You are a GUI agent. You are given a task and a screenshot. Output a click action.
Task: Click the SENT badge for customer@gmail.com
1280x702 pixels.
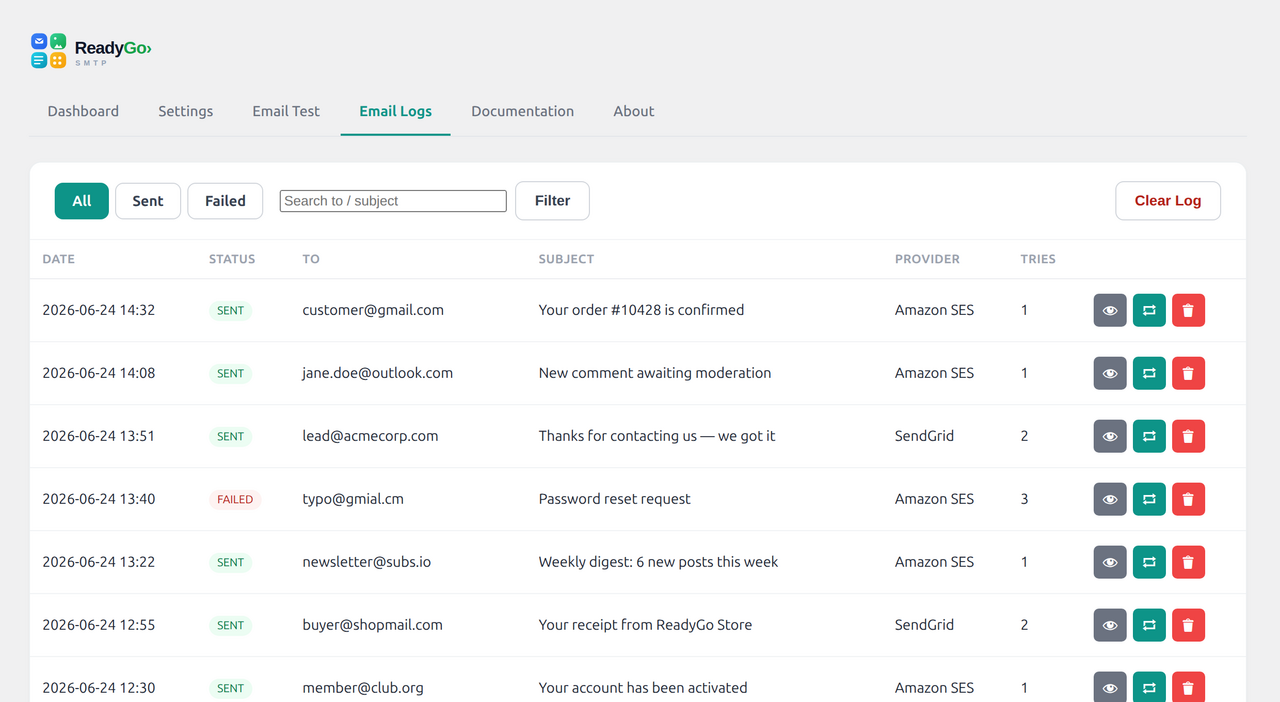point(230,310)
